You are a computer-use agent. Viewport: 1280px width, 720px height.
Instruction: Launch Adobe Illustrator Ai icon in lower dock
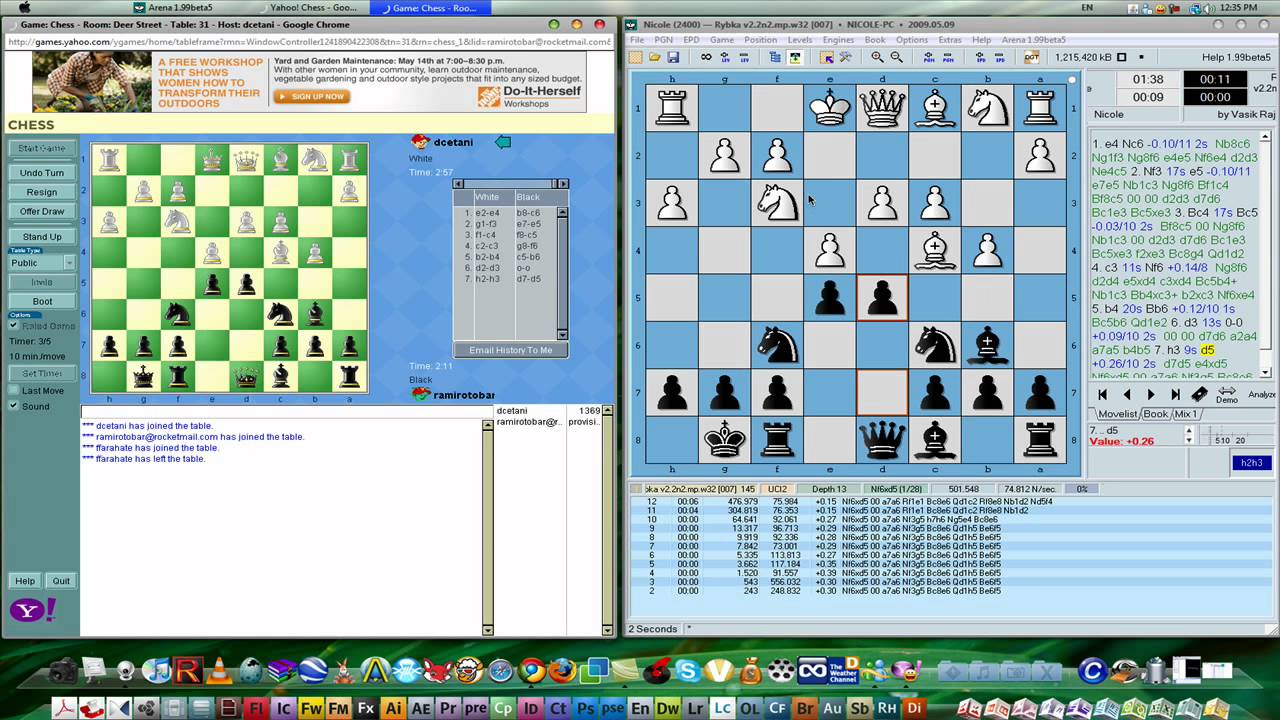coord(393,708)
